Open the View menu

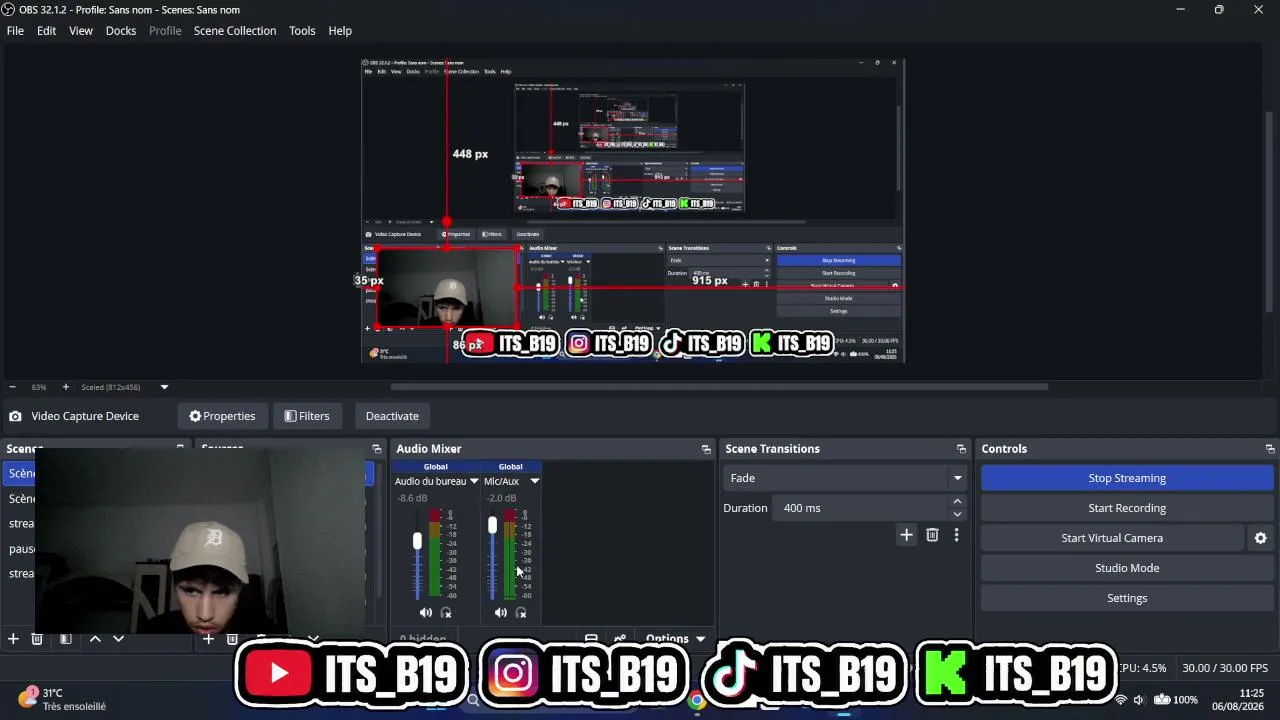81,31
